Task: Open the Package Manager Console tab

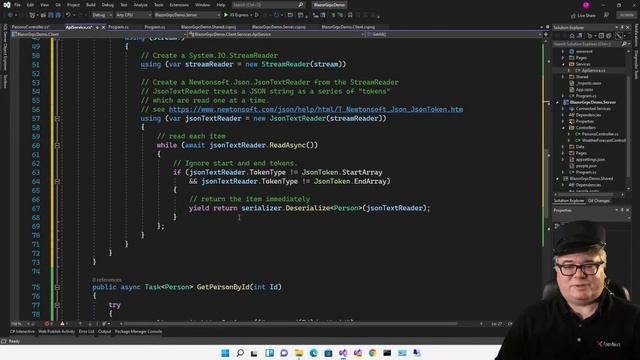Action: (138, 332)
